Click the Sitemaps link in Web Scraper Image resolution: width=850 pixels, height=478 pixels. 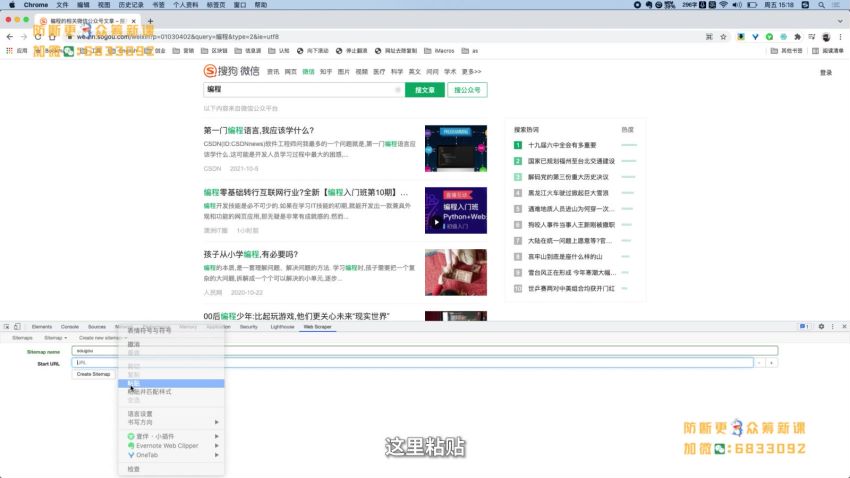point(22,338)
